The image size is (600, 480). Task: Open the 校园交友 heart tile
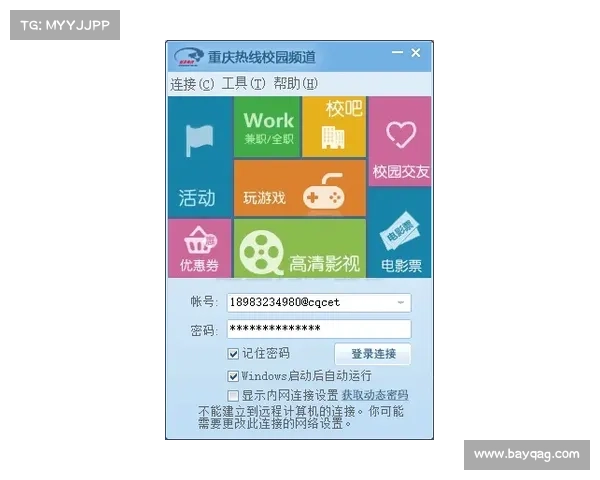click(x=400, y=141)
